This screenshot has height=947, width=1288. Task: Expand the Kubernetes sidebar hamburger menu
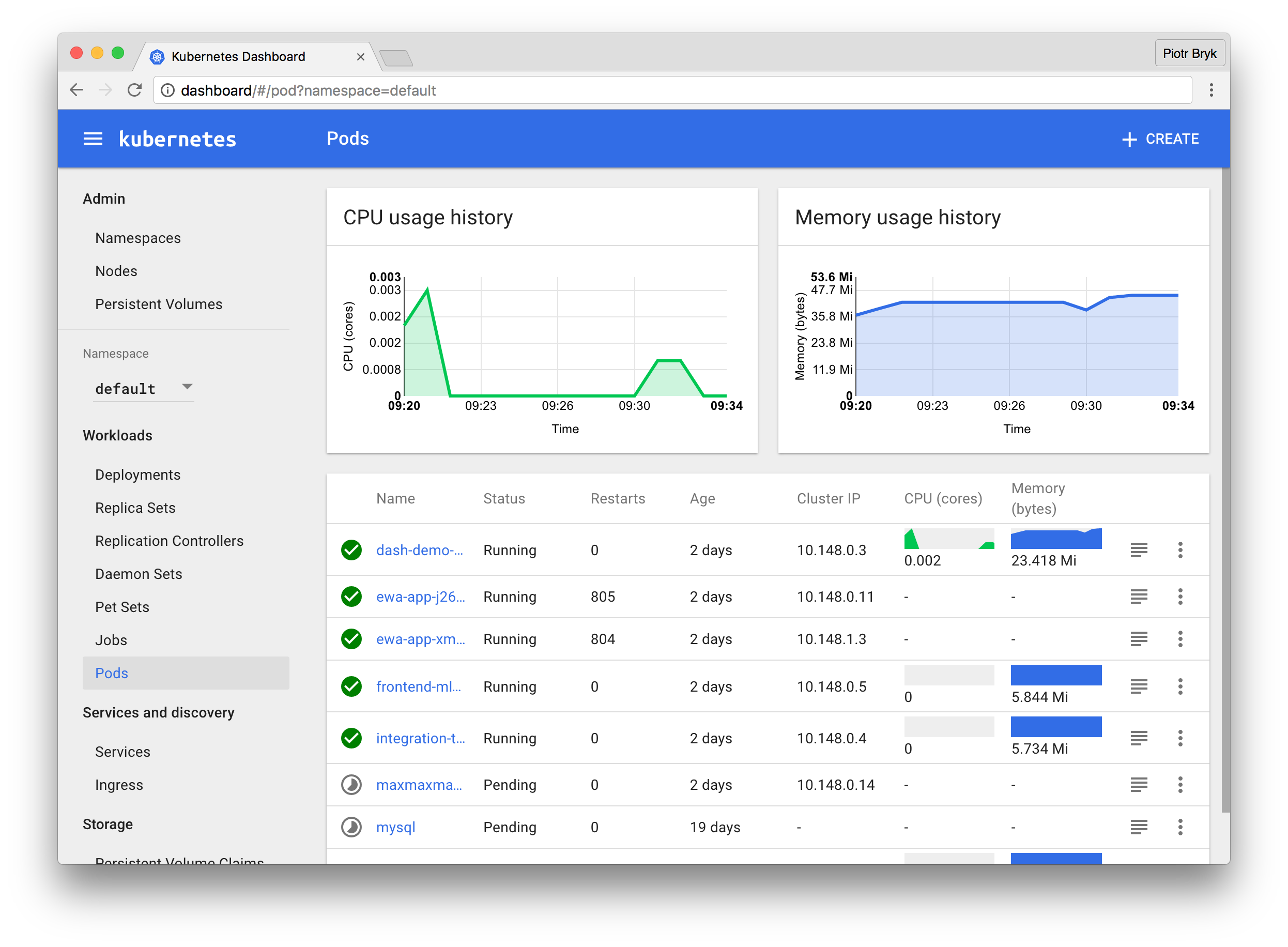94,139
